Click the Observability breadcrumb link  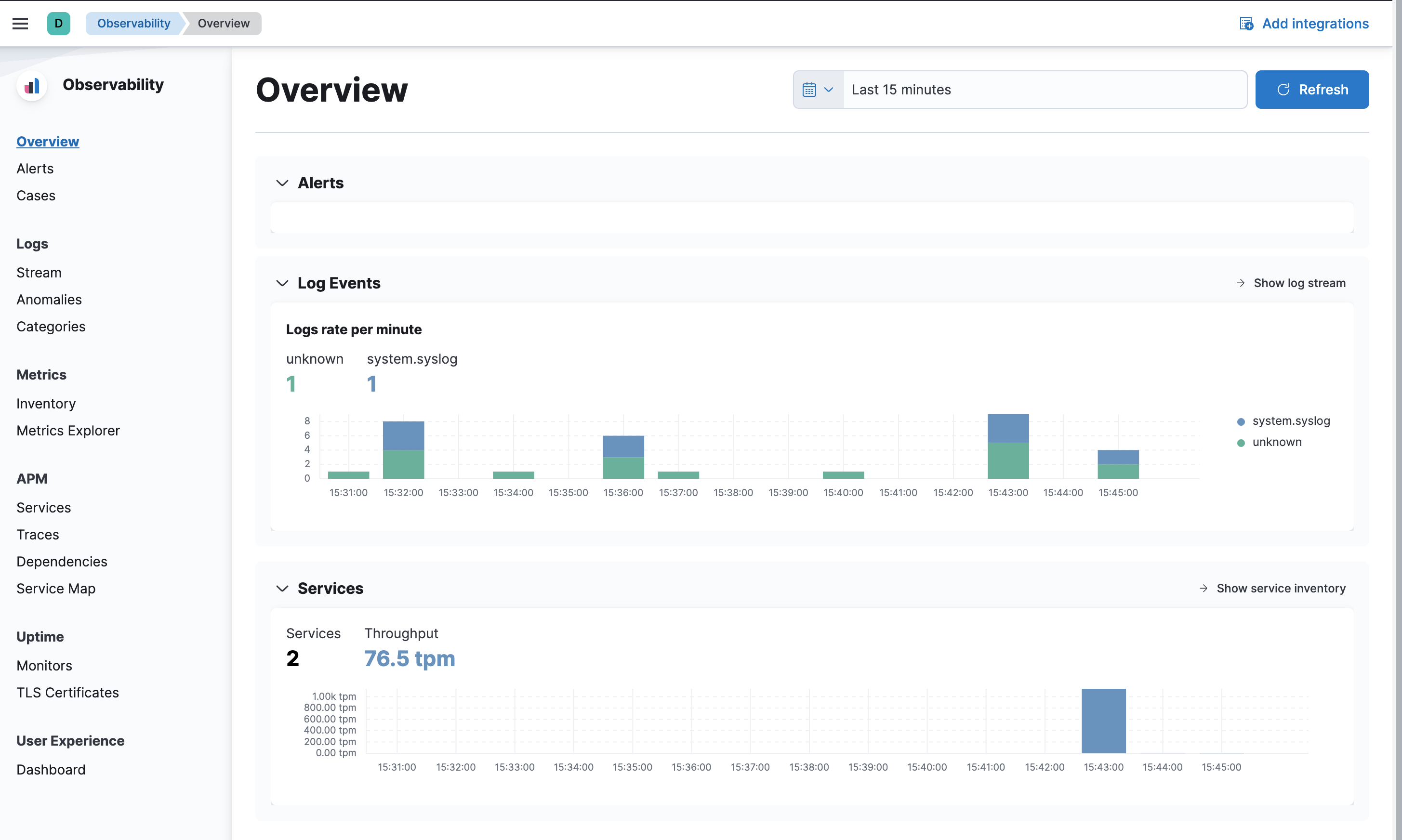(x=133, y=23)
